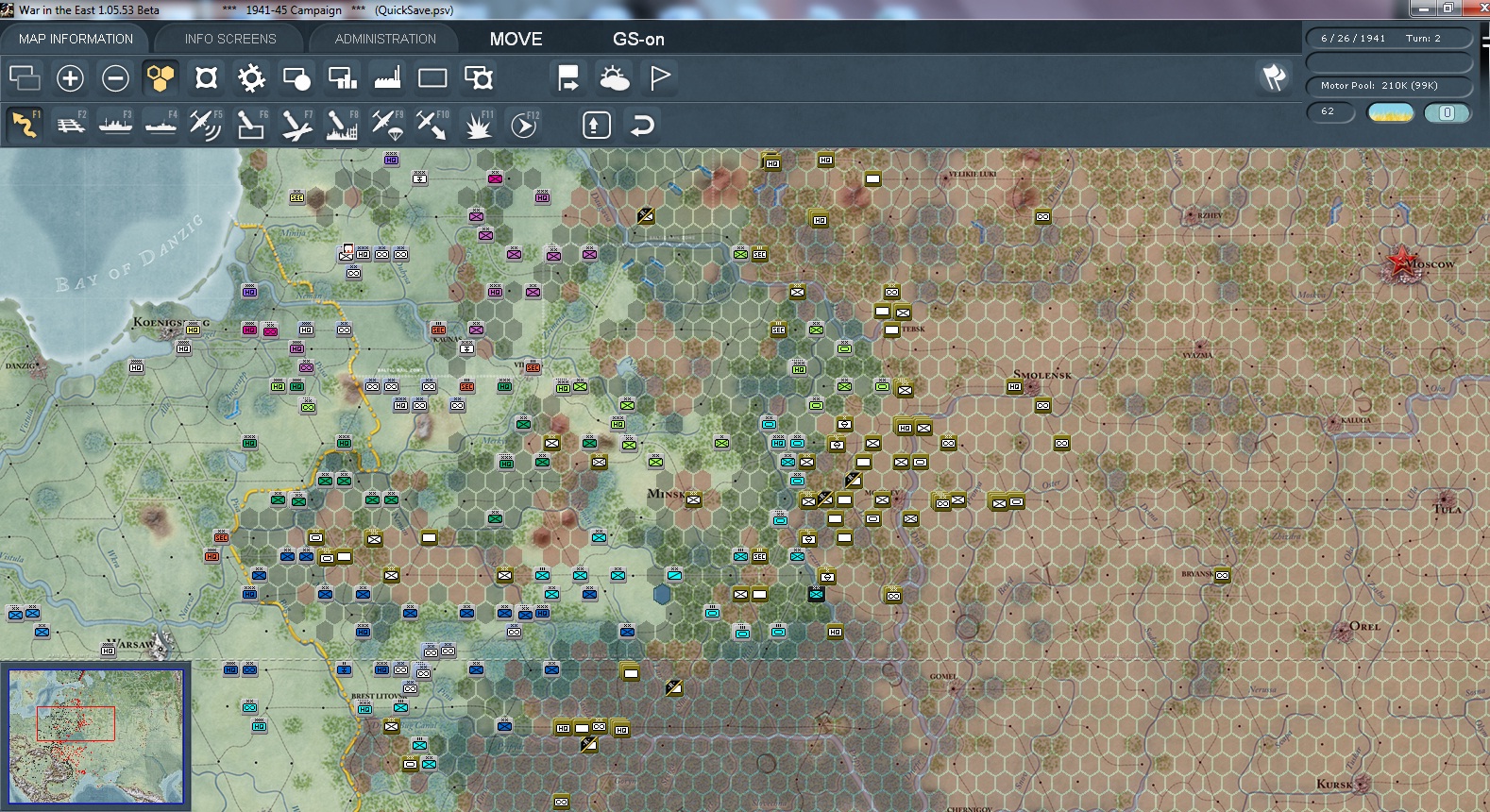Open the ADMINISTRATION tab

[385, 39]
